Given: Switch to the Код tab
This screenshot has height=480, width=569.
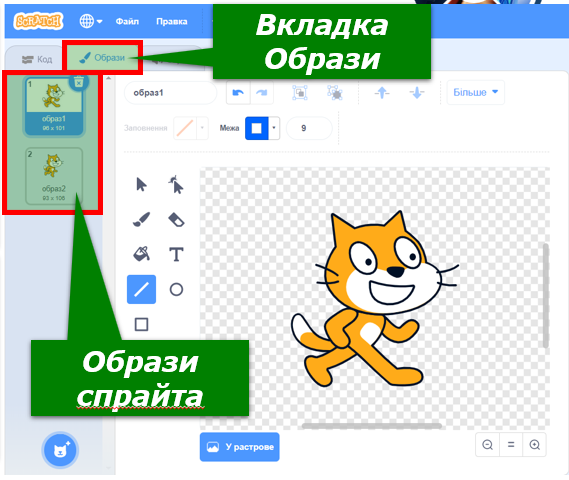Looking at the screenshot, I should 37,59.
